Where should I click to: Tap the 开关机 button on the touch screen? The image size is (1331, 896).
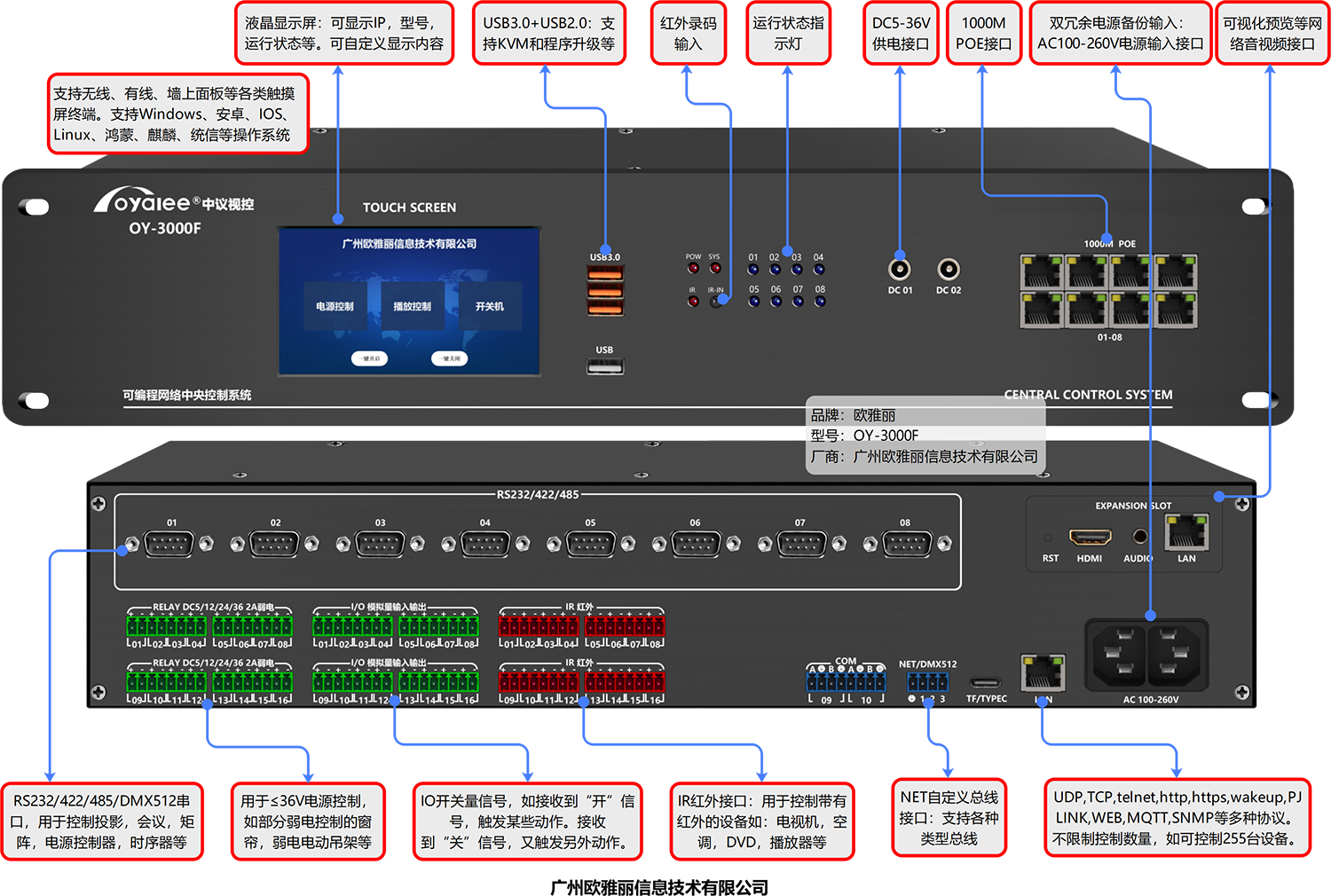point(489,306)
